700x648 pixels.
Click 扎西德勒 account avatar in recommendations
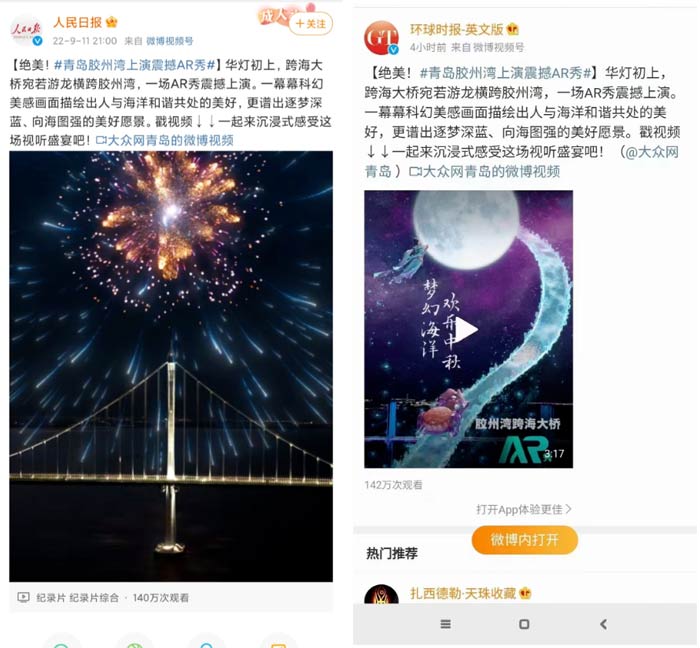[381, 594]
